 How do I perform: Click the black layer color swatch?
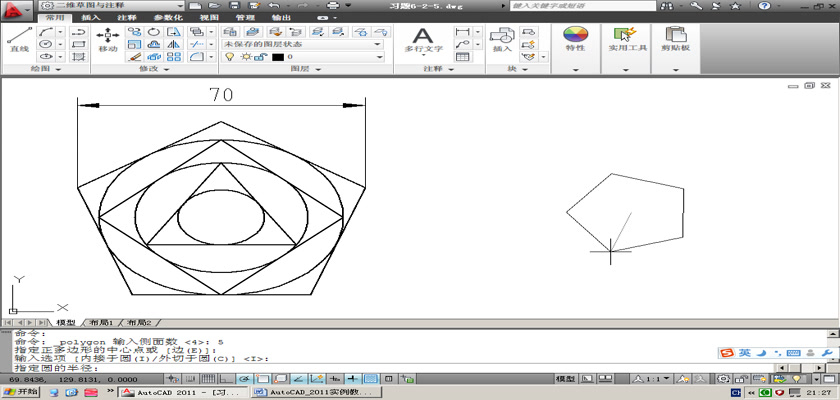[277, 57]
